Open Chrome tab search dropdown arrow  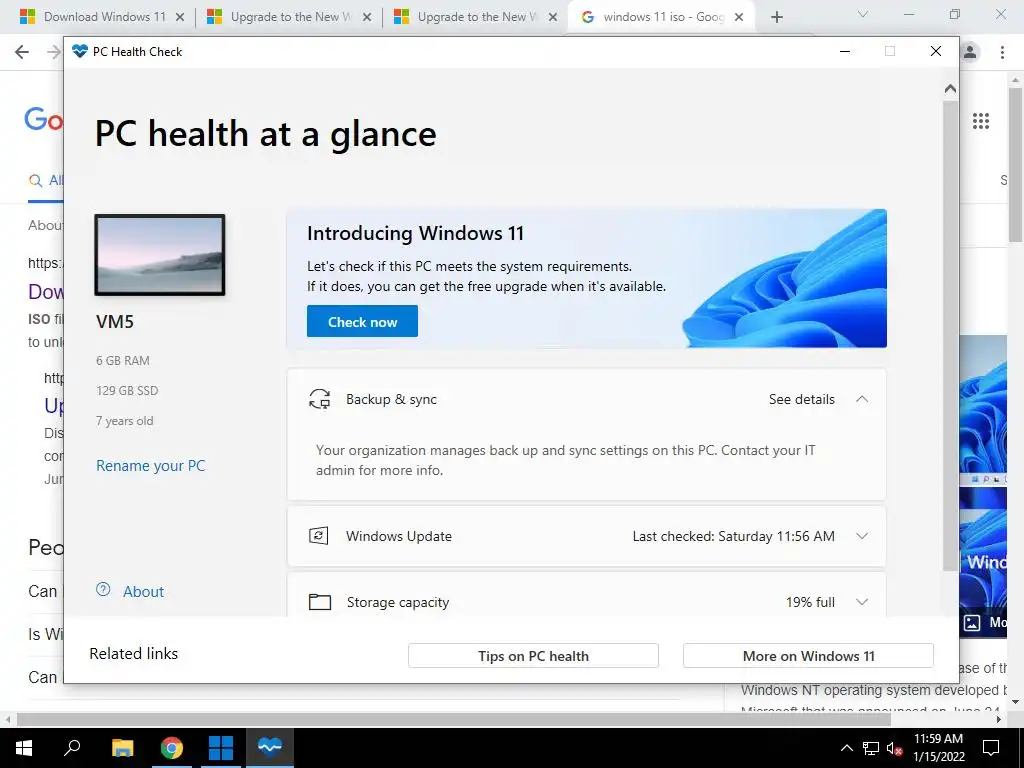[862, 14]
